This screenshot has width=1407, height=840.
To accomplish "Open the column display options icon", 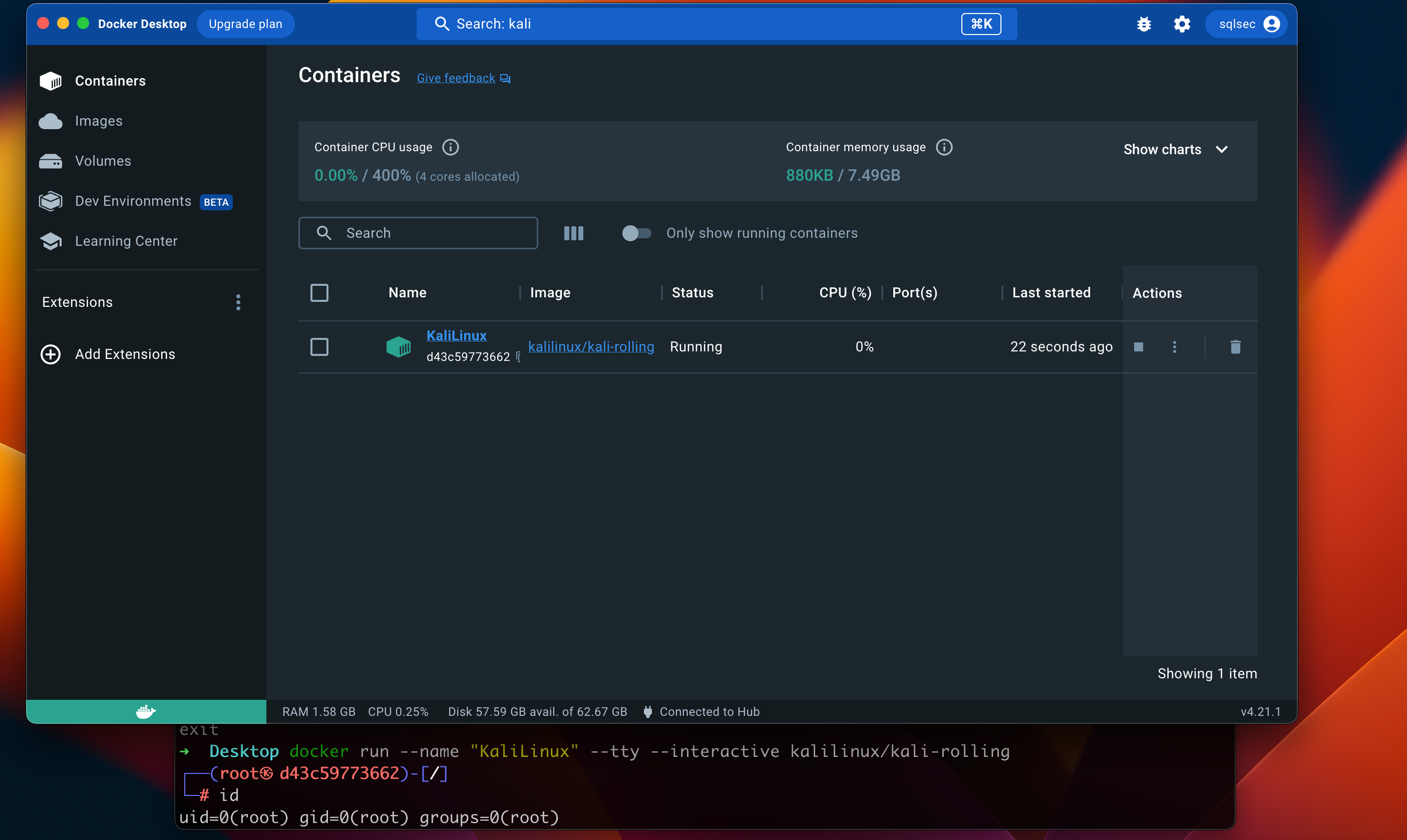I will pos(573,233).
